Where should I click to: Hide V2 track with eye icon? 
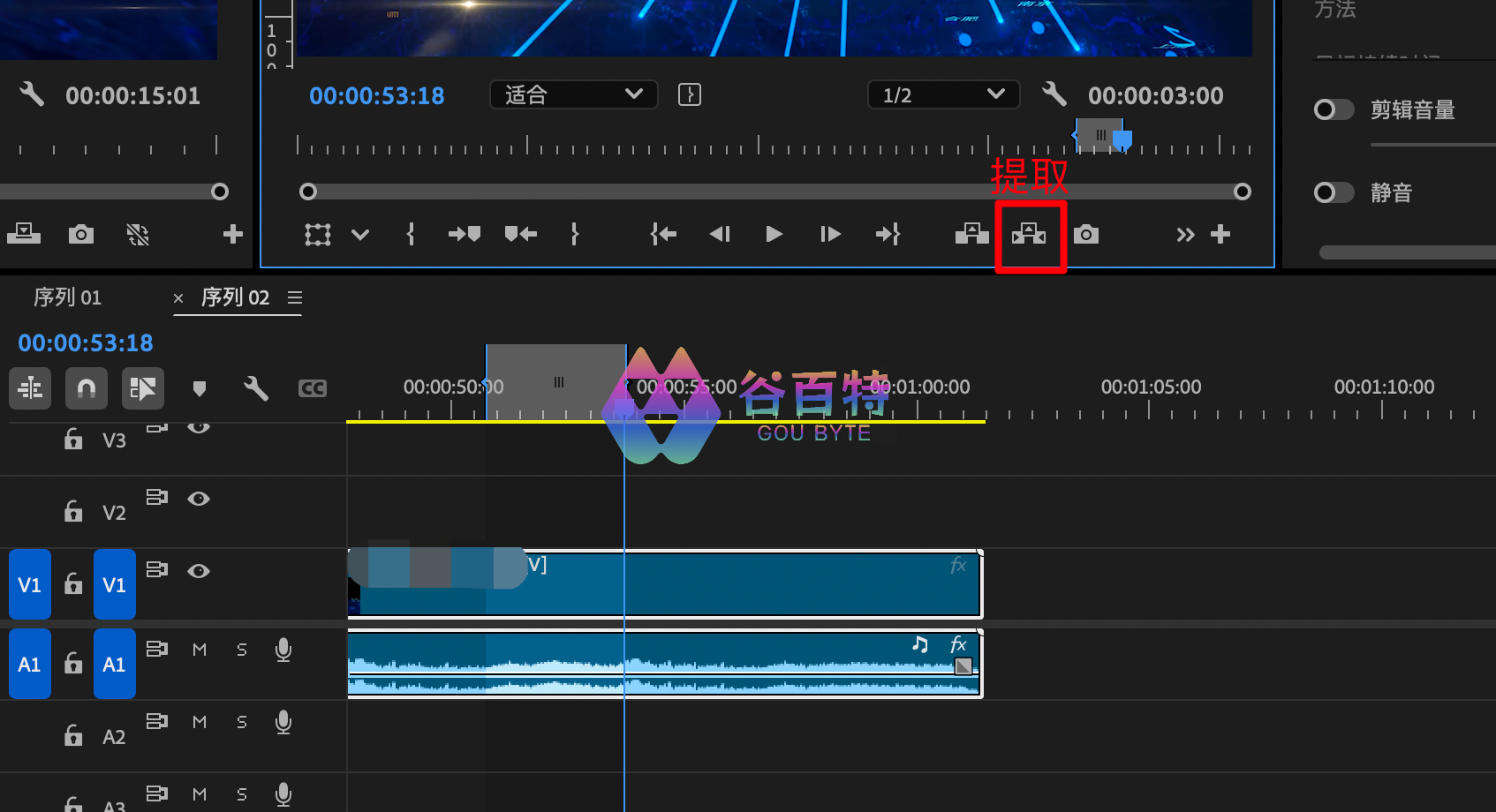pos(199,499)
